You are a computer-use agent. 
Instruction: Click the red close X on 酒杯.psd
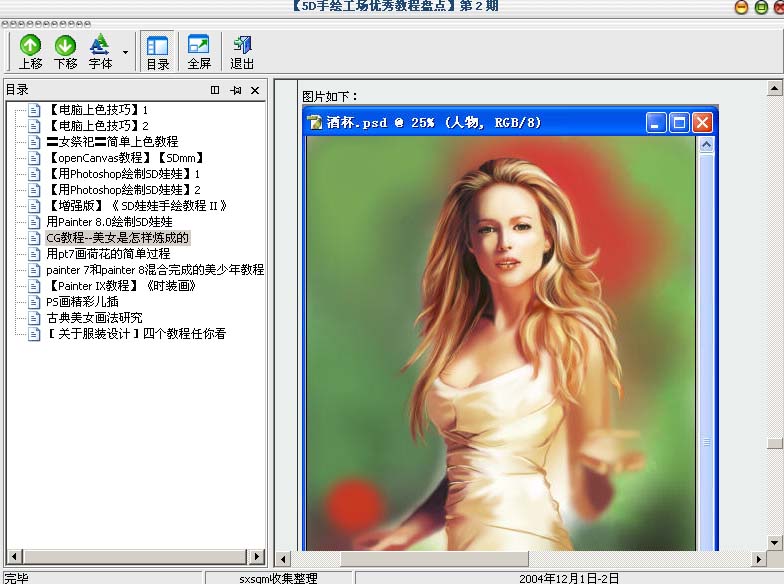(x=702, y=122)
